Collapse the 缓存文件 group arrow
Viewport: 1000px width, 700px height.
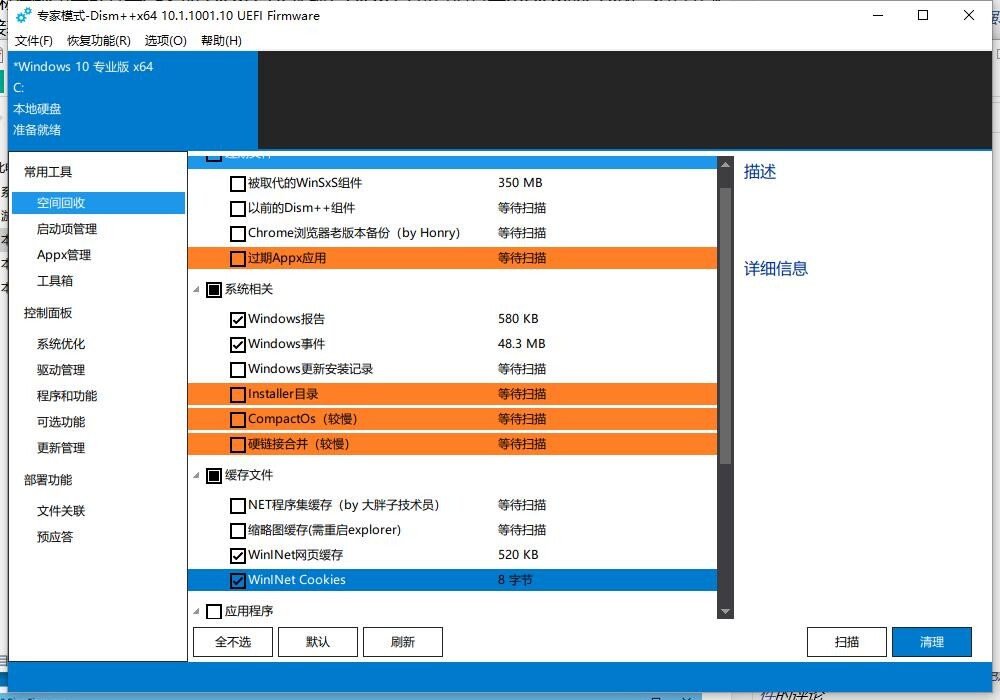click(196, 476)
